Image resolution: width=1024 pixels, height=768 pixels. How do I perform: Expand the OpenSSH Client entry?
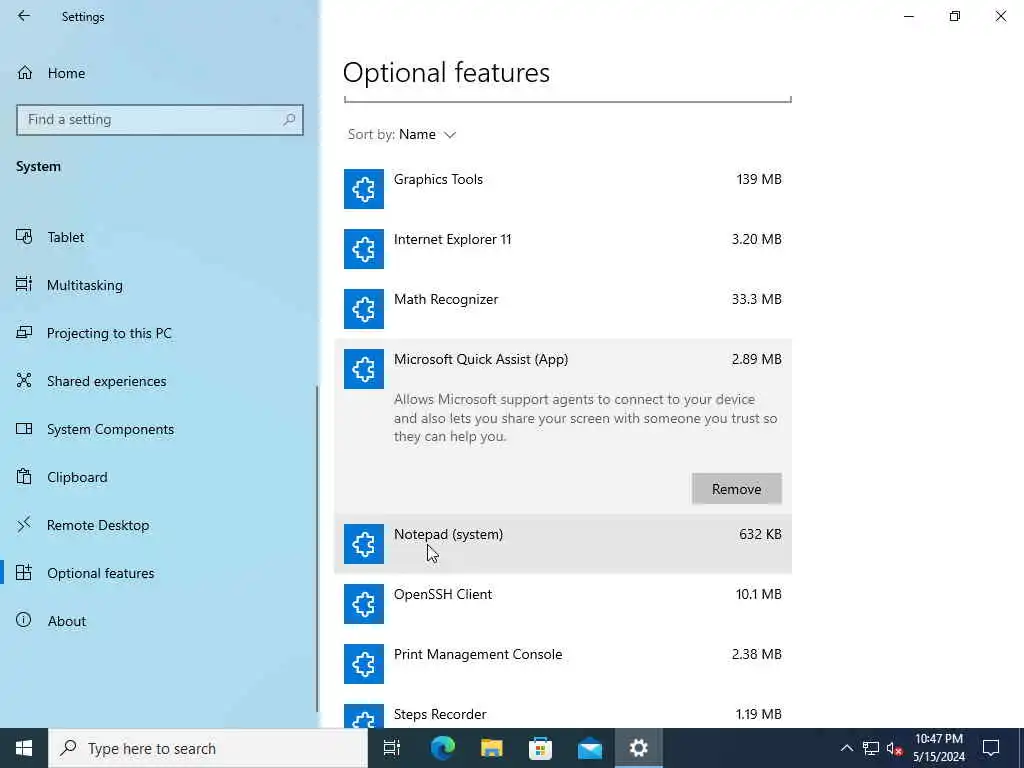(x=563, y=604)
